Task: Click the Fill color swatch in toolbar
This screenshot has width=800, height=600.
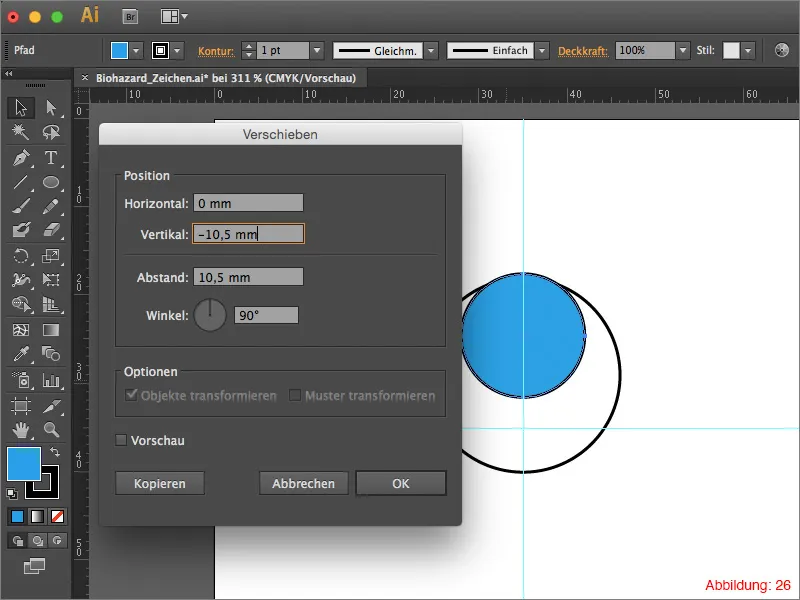Action: (23, 464)
